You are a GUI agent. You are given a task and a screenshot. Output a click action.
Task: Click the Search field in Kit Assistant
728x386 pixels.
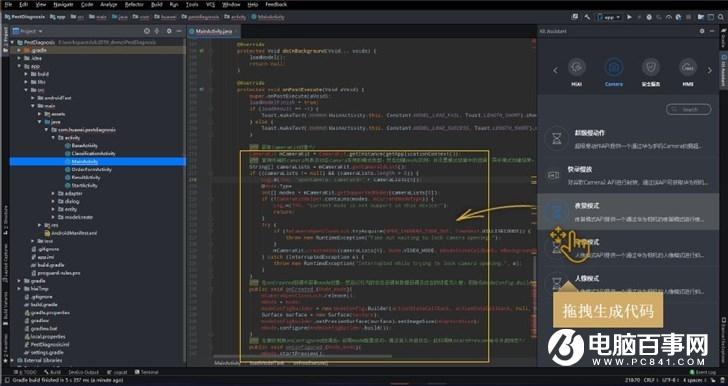689,109
